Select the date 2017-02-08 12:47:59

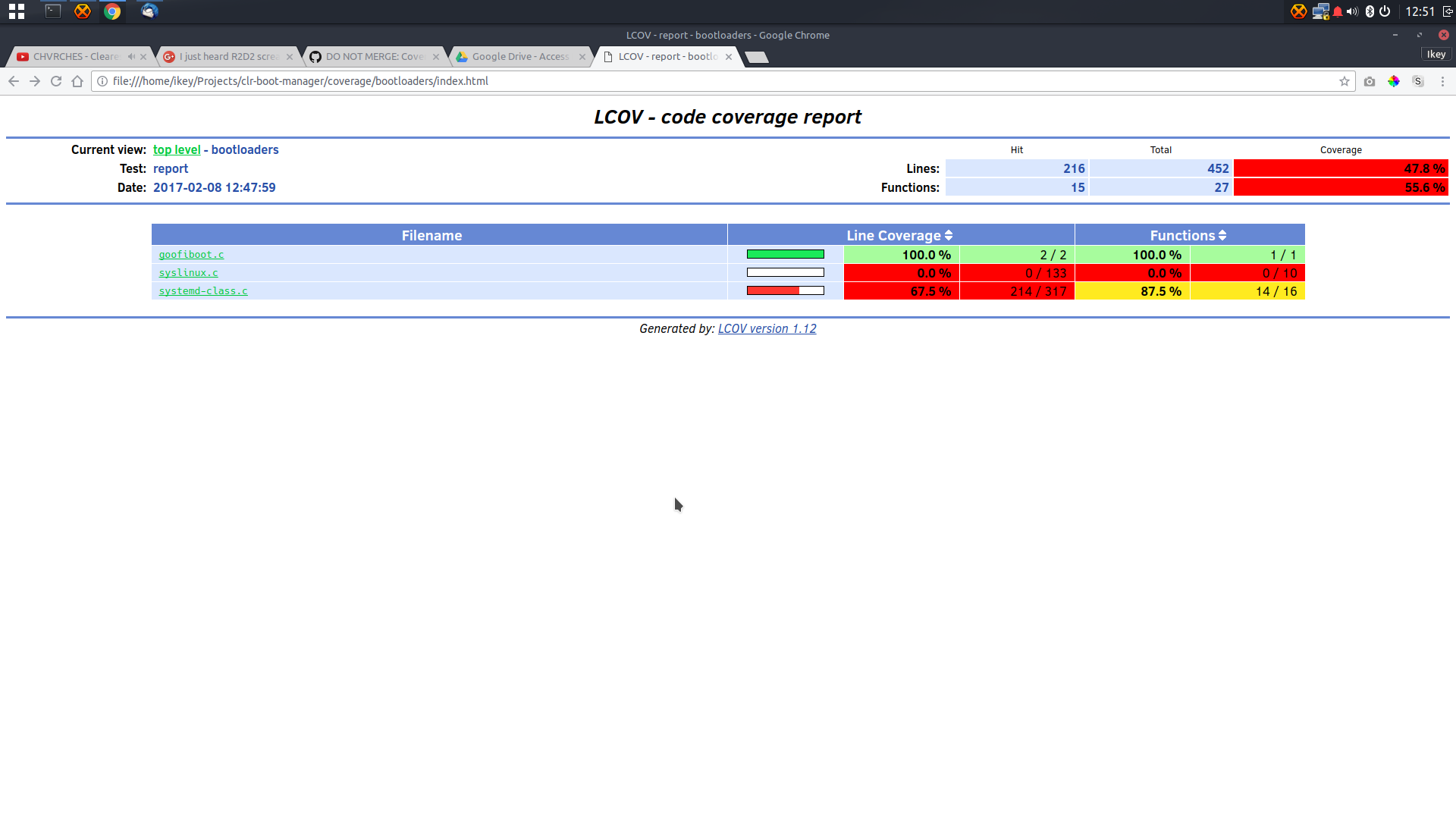pos(215,188)
